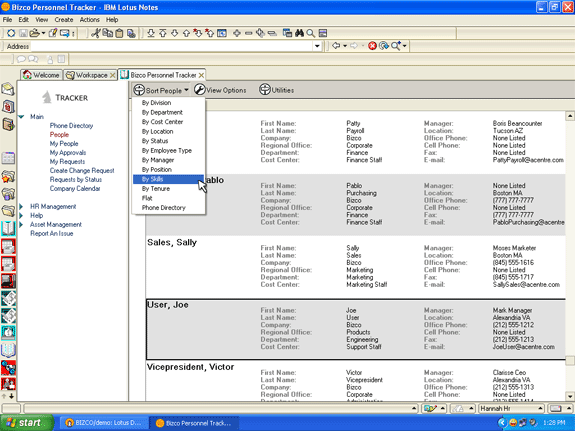
Task: Click the chat bubble icon below address bar
Action: point(21,59)
